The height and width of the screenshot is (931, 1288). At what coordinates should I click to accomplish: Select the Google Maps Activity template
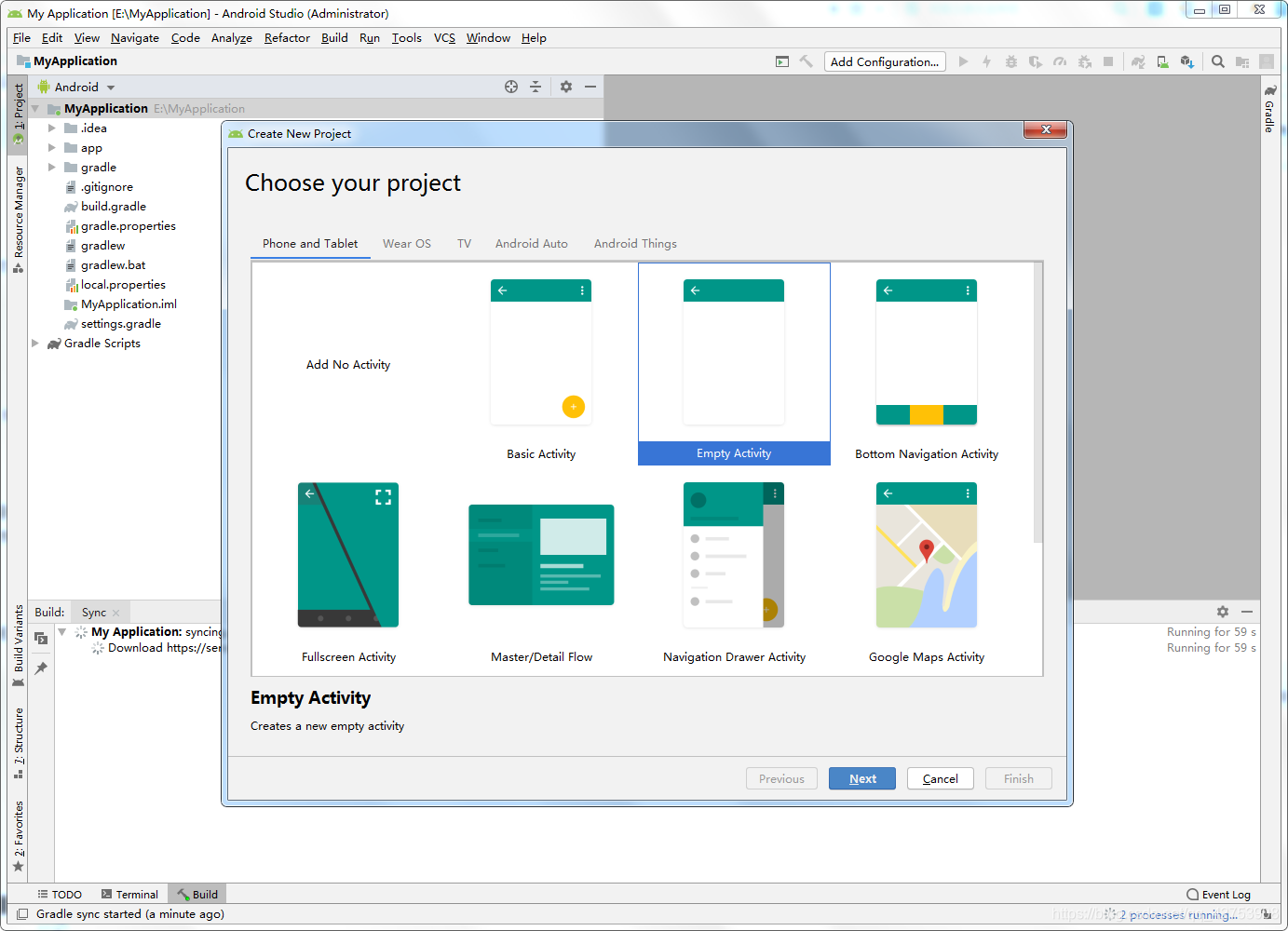click(927, 568)
